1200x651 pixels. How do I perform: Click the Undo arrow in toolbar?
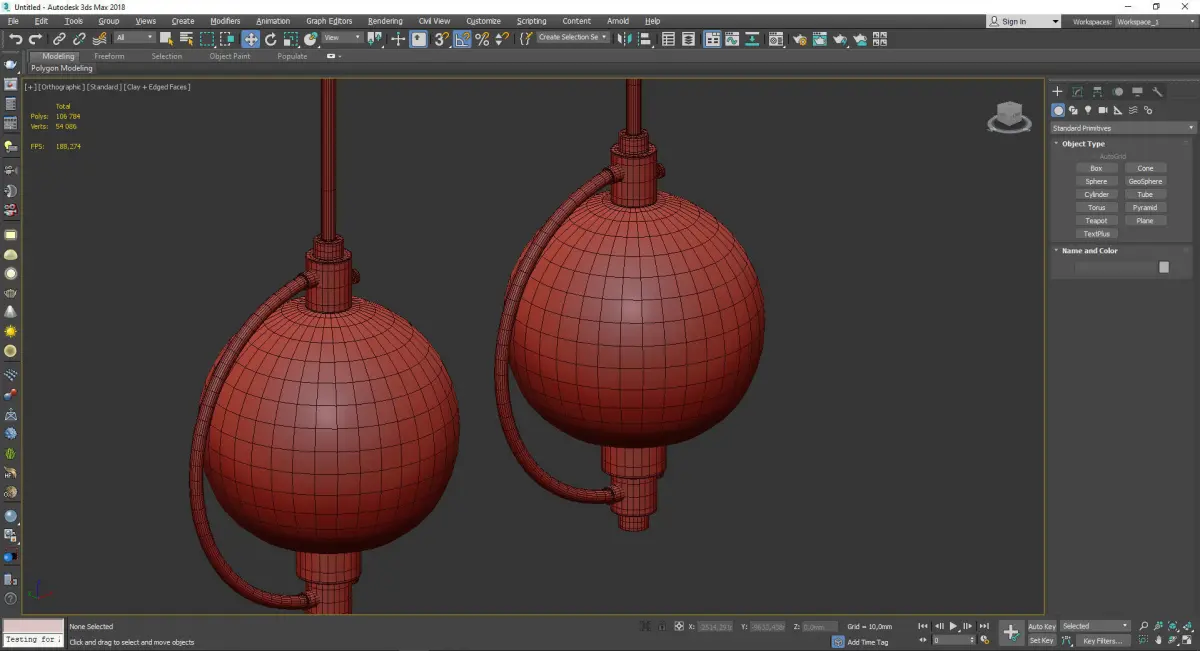pos(15,39)
